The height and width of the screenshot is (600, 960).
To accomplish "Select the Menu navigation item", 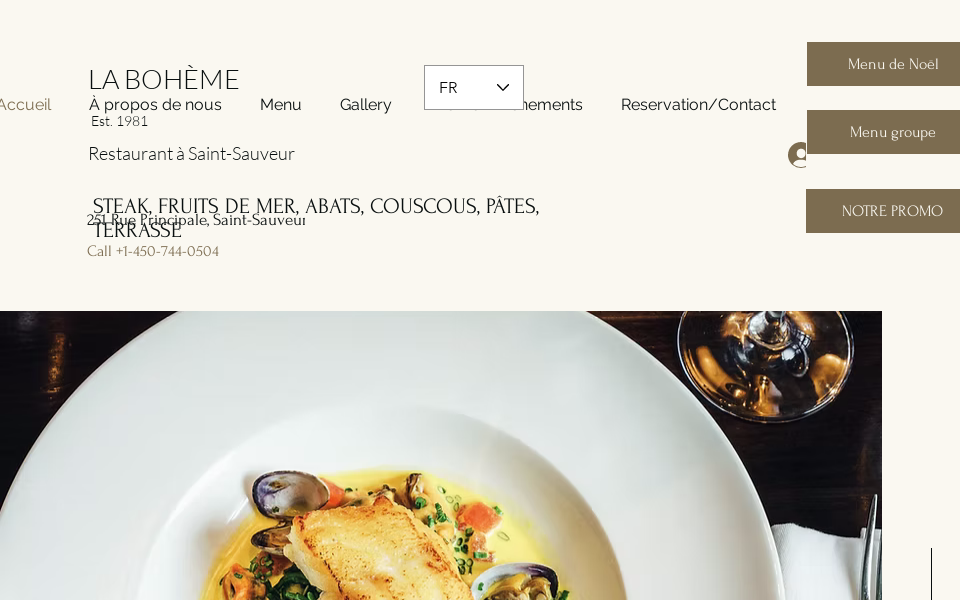I will (x=280, y=105).
